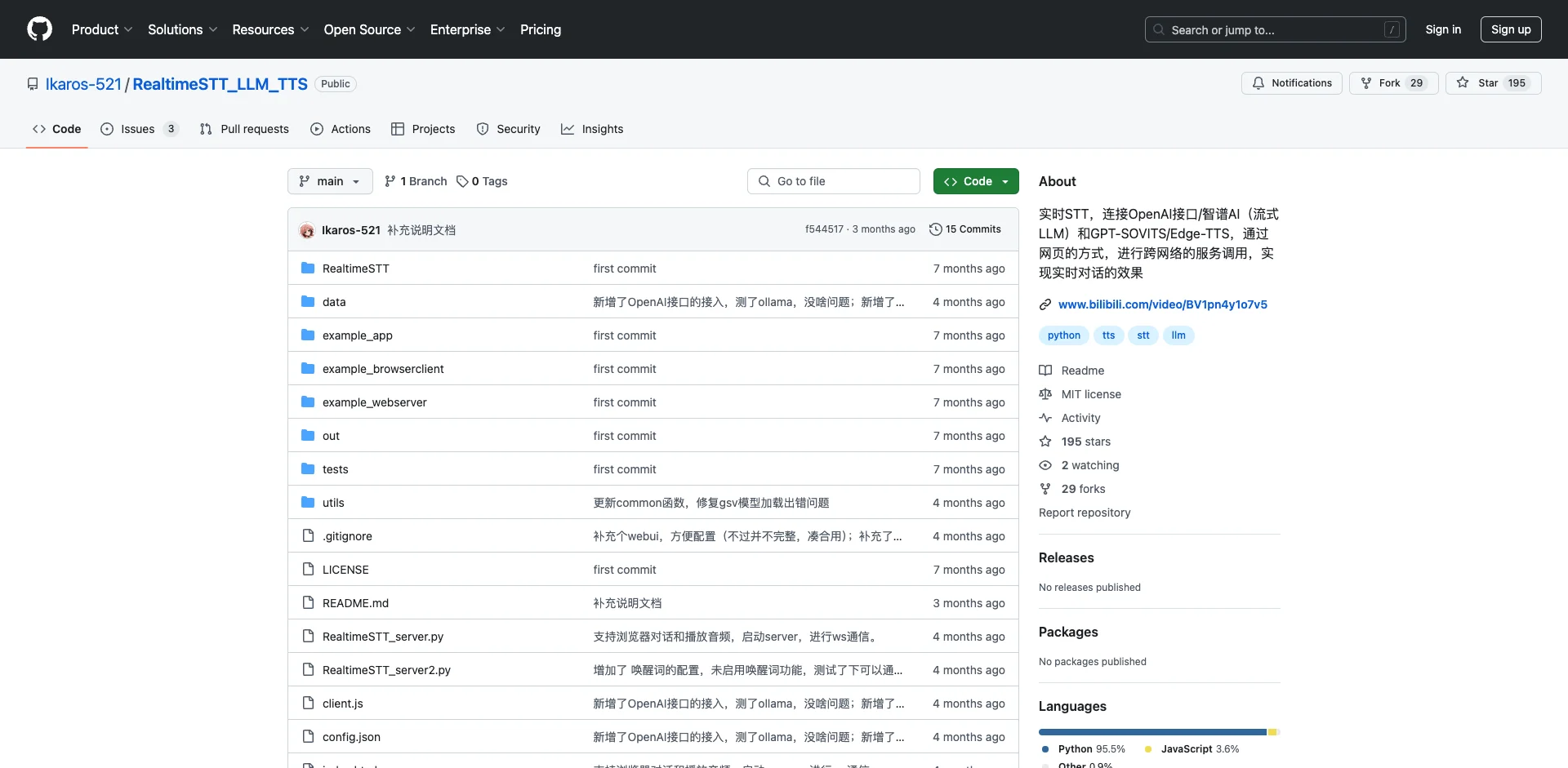Image resolution: width=1568 pixels, height=768 pixels.
Task: Click the Pricing link
Action: point(541,29)
